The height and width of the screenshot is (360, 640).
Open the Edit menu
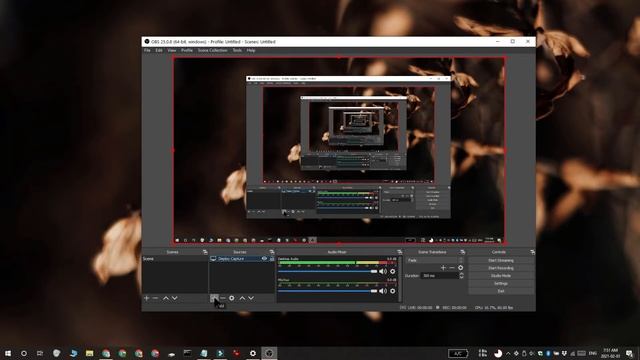pyautogui.click(x=159, y=50)
